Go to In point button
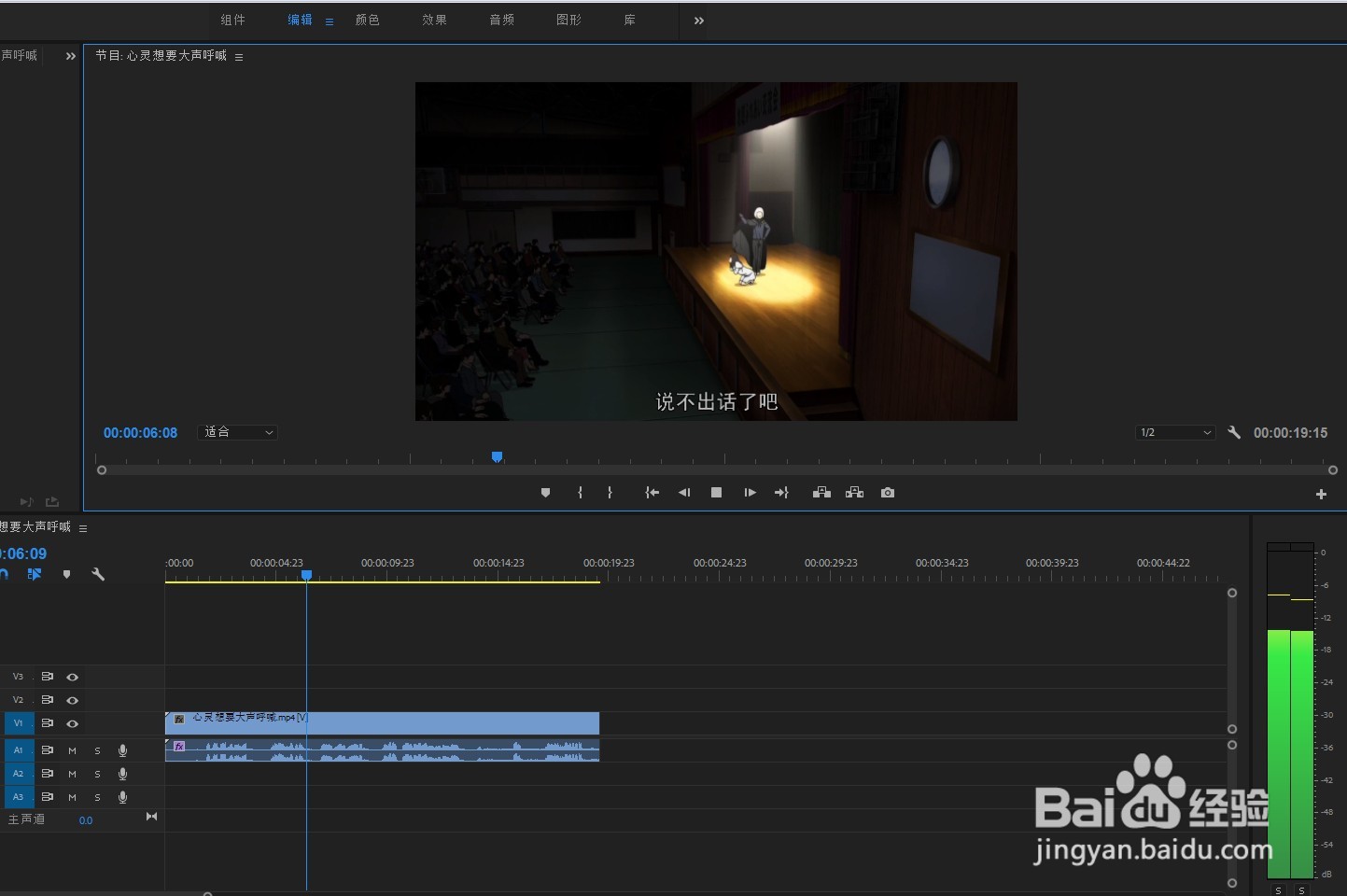The height and width of the screenshot is (896, 1347). pos(652,493)
